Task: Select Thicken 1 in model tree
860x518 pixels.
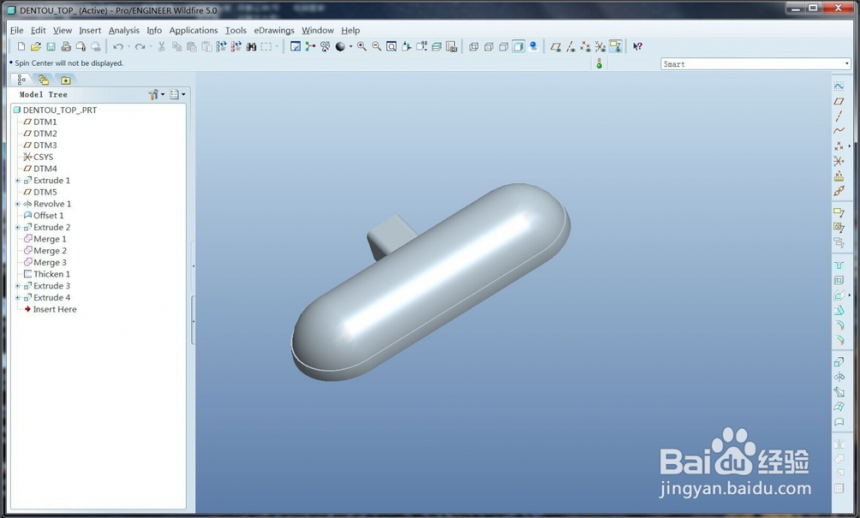Action: coord(47,274)
